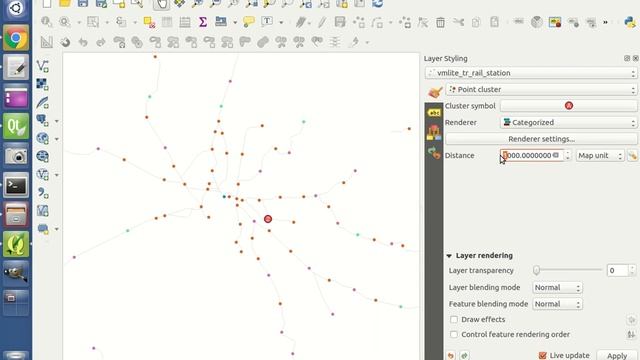Click the undo style icon at panel bottom

coord(451,356)
